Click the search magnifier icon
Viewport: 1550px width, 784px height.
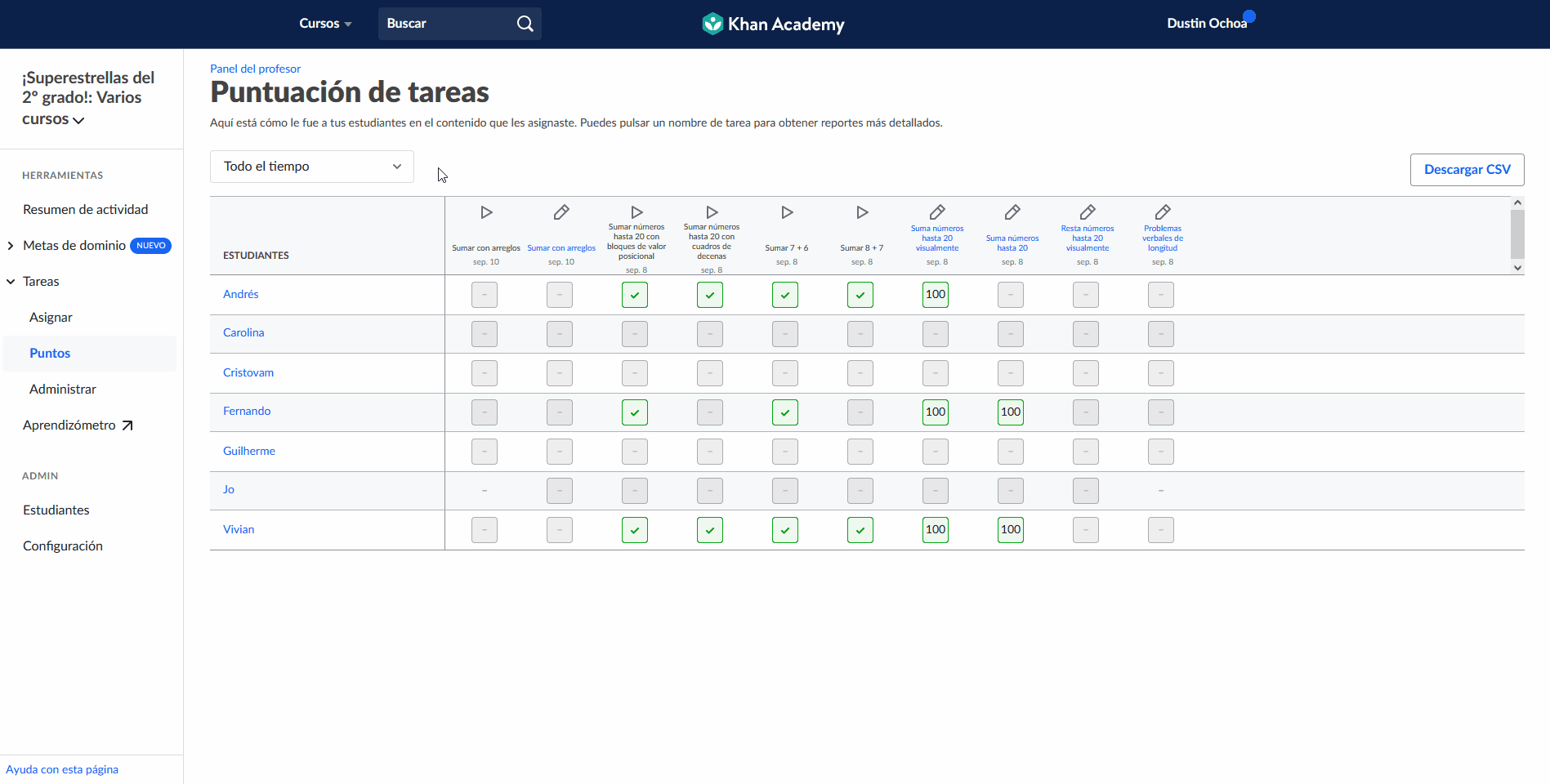pyautogui.click(x=525, y=24)
